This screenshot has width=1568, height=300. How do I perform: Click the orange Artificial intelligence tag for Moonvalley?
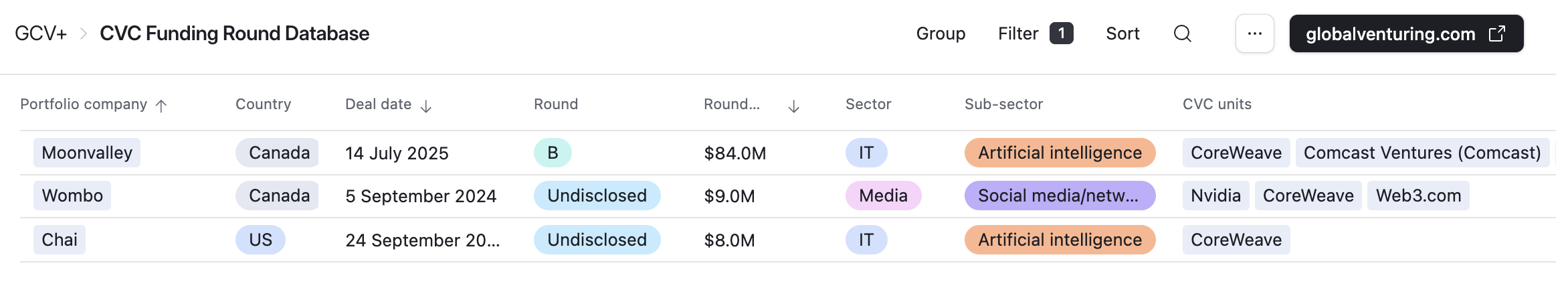pyautogui.click(x=1059, y=153)
